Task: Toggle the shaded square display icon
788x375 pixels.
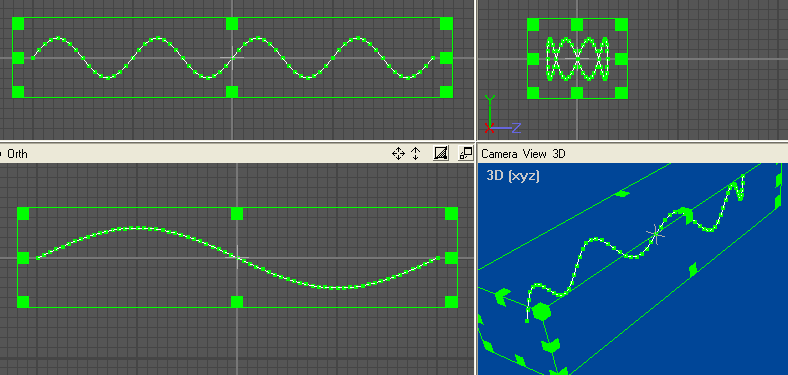Action: pyautogui.click(x=441, y=153)
